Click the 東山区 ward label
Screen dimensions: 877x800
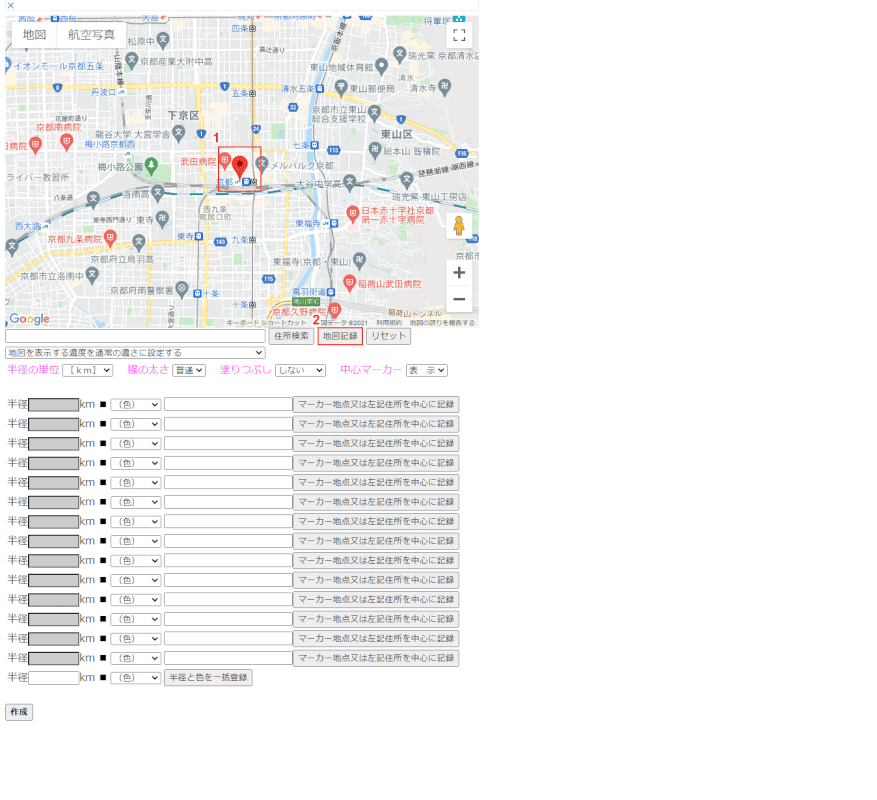(x=397, y=134)
